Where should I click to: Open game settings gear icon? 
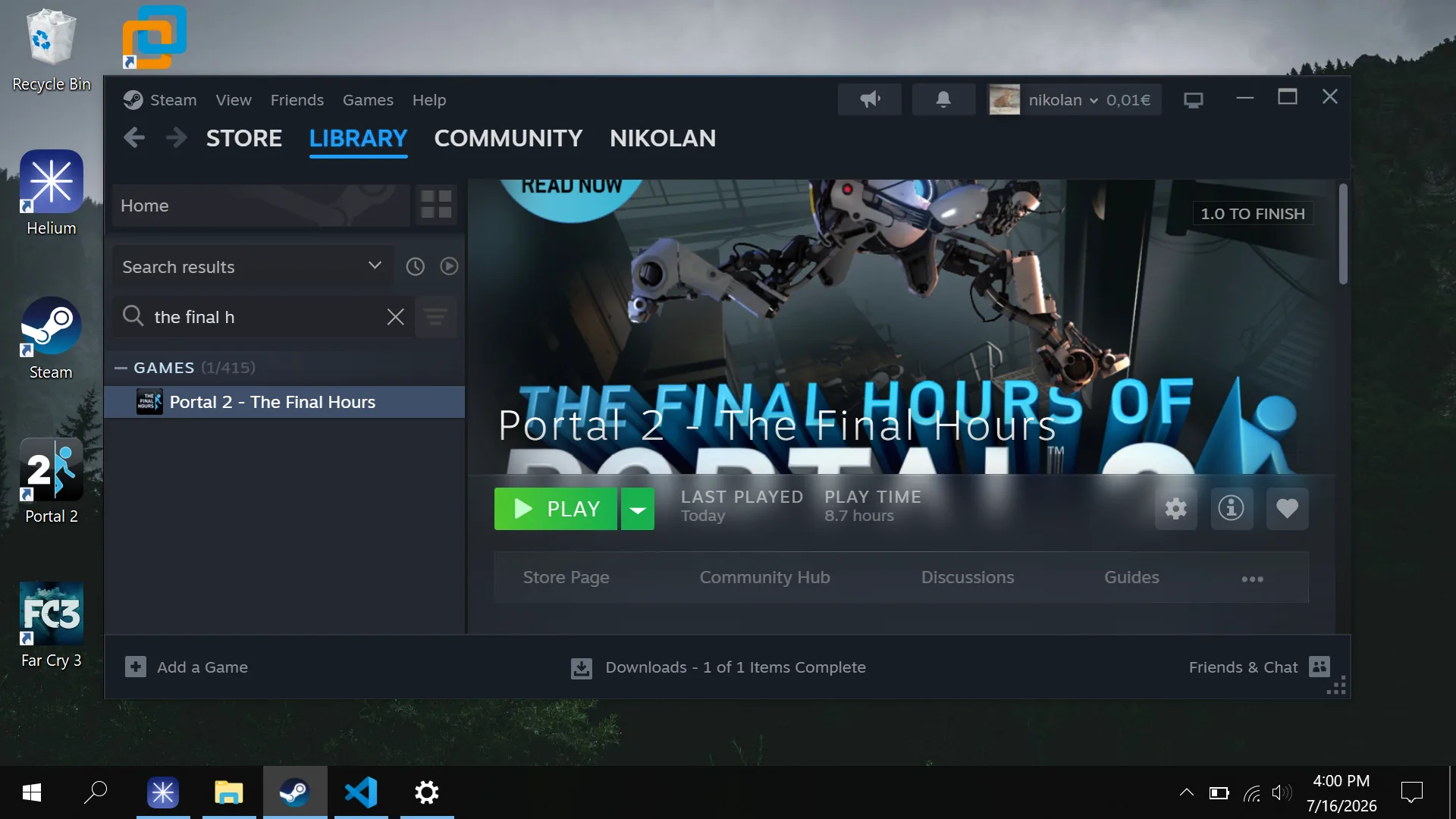(1175, 508)
